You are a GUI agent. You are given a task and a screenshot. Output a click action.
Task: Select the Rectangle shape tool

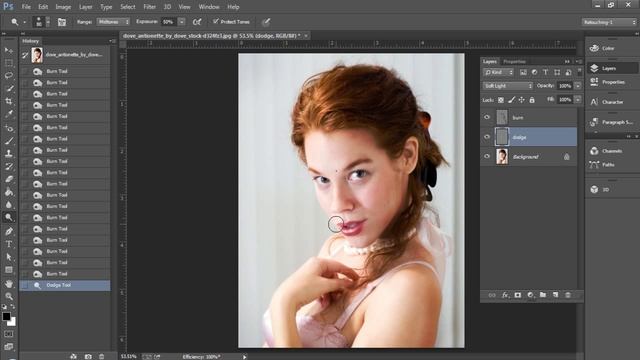coord(9,269)
